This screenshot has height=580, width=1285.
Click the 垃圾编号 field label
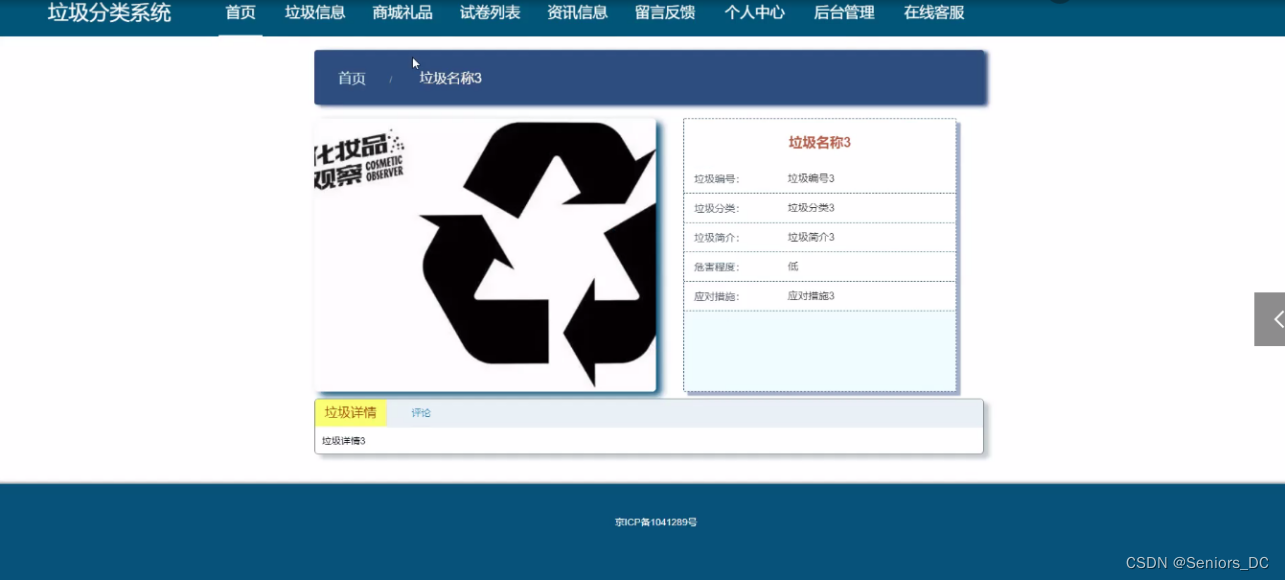(717, 179)
